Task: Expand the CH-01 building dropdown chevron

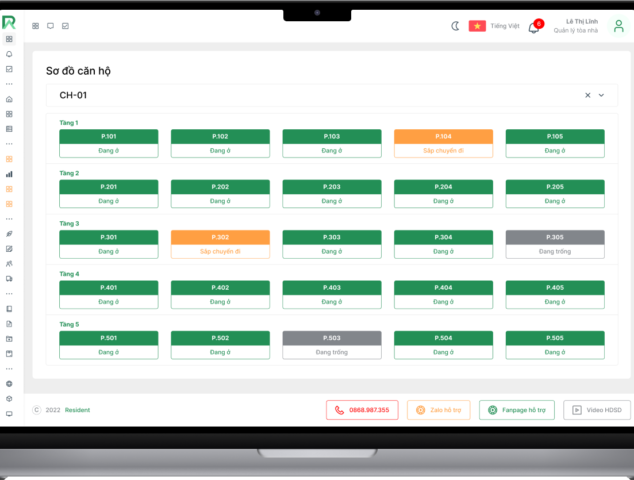Action: tap(601, 95)
